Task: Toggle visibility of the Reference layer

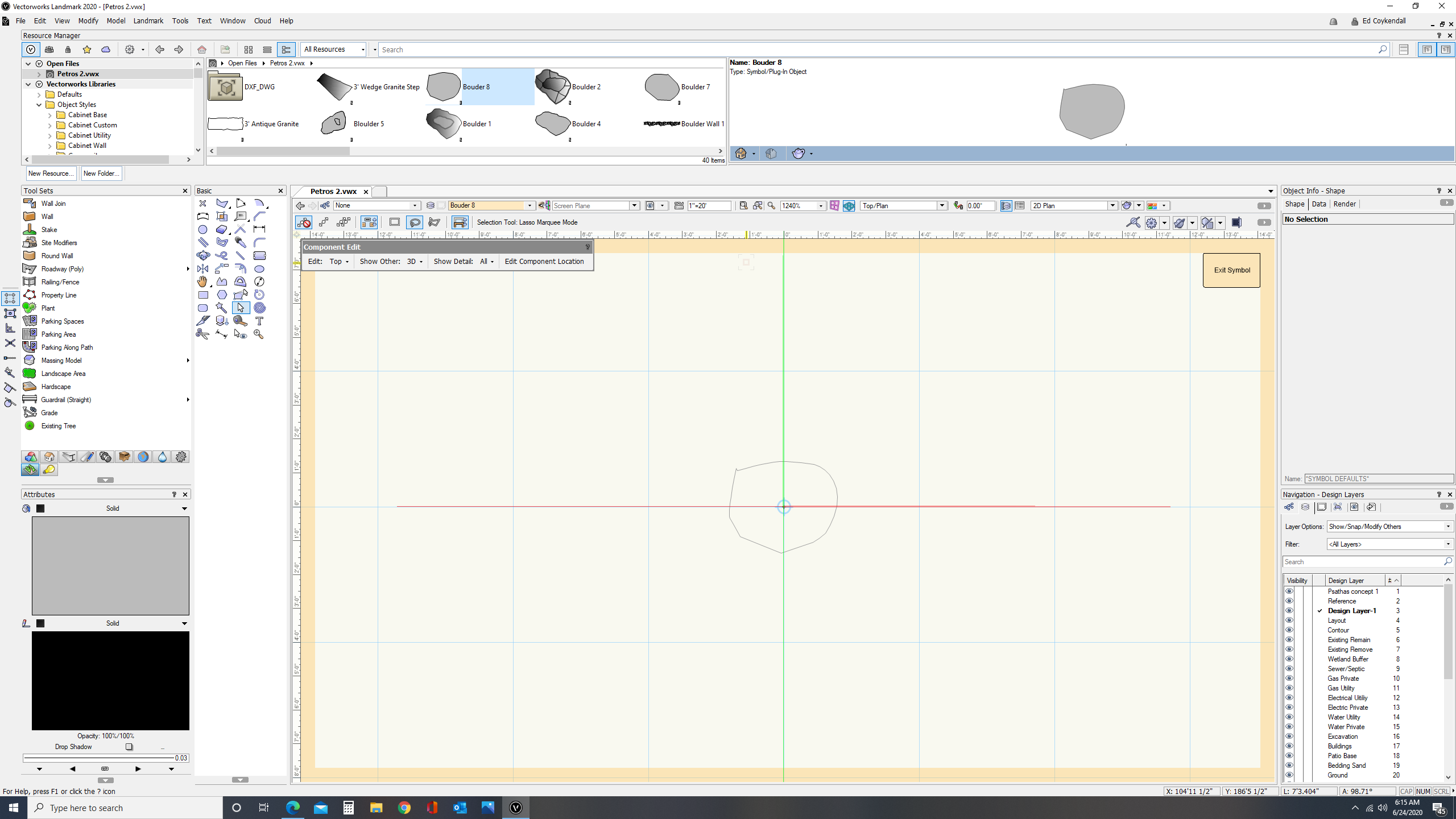Action: point(1289,601)
